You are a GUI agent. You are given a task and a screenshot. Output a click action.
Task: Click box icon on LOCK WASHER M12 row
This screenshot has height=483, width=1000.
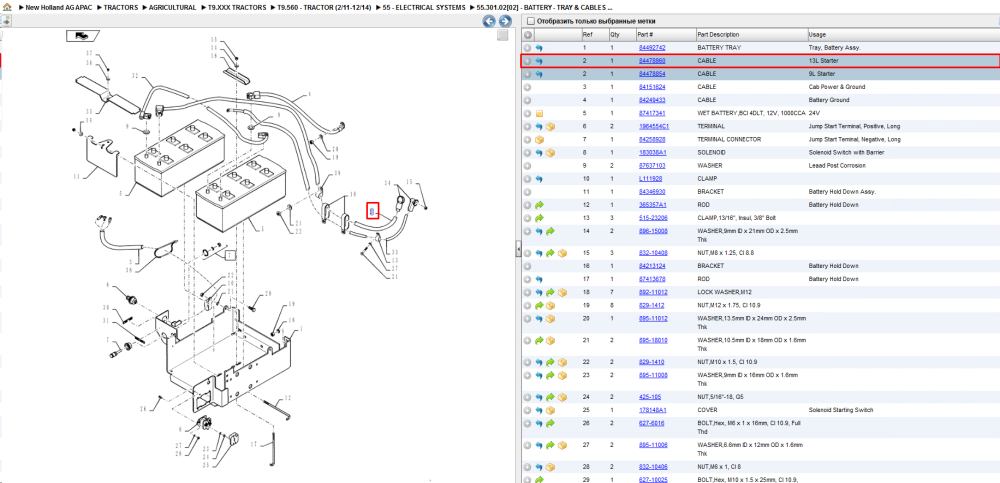tap(562, 292)
